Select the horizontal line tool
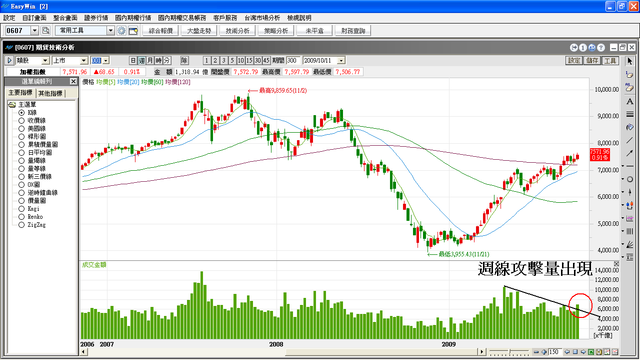 [630, 166]
